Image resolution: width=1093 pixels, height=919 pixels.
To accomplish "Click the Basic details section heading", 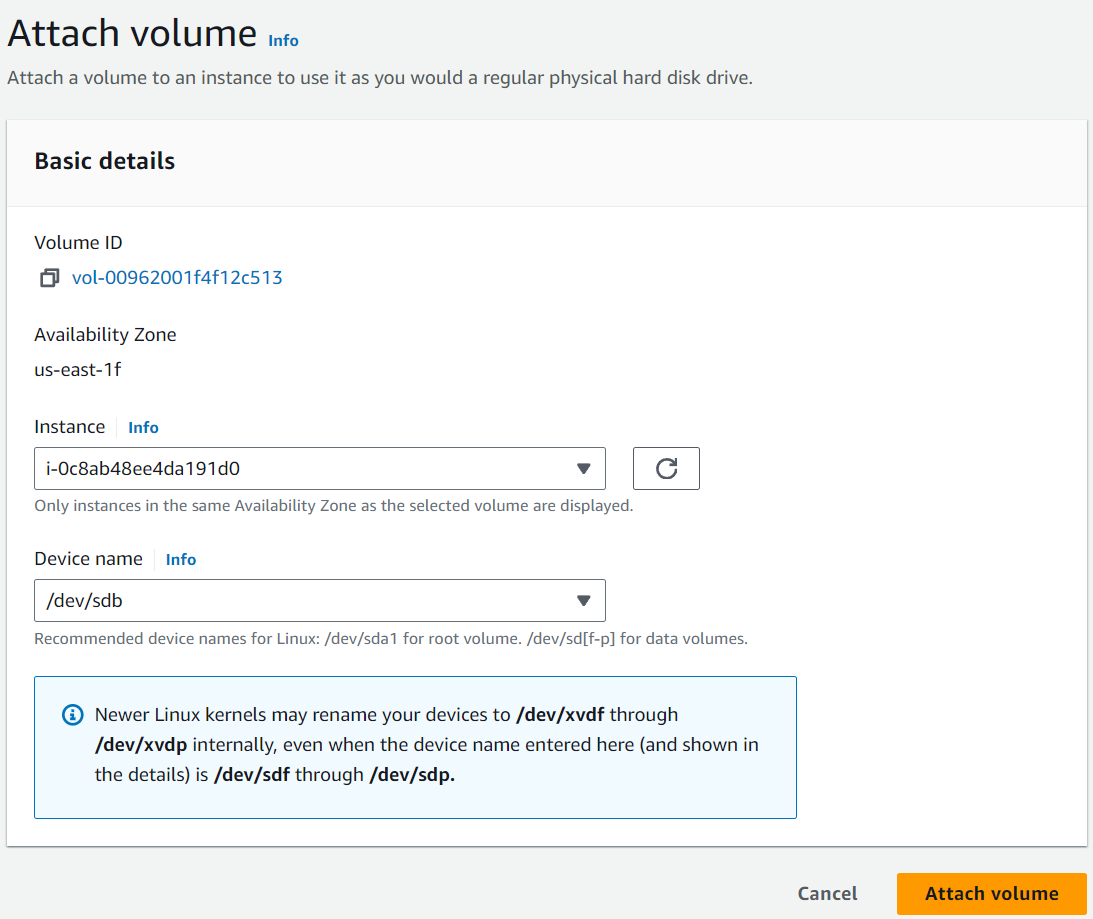I will click(x=105, y=161).
